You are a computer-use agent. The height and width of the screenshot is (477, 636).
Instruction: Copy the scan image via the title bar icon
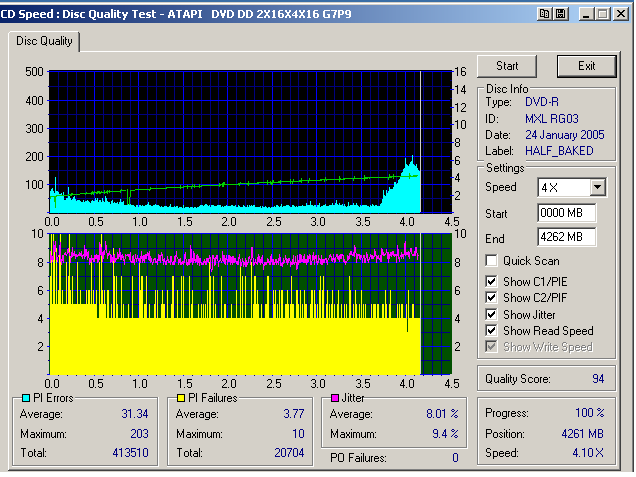(544, 14)
